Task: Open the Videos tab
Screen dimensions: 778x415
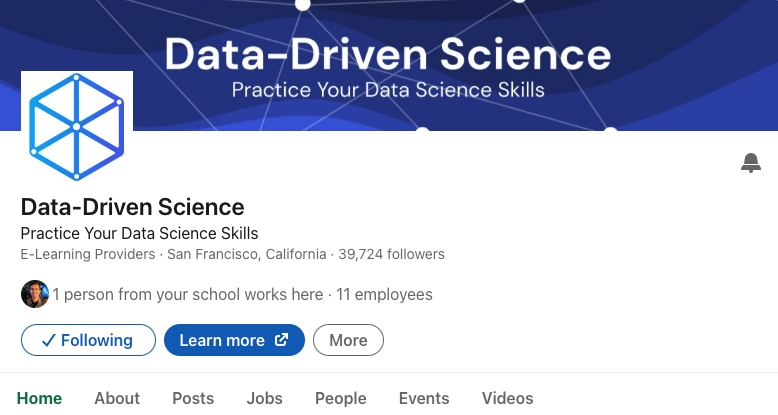Action: coord(508,398)
